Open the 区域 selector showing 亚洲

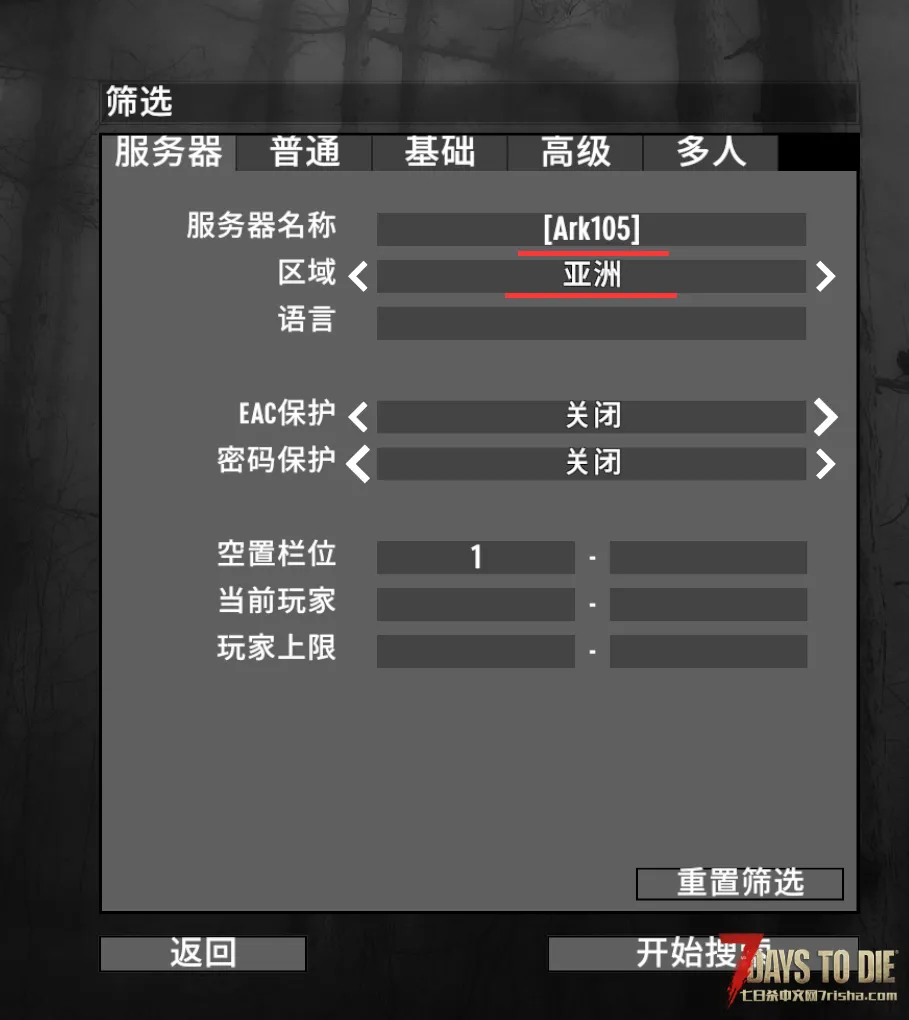pyautogui.click(x=591, y=276)
